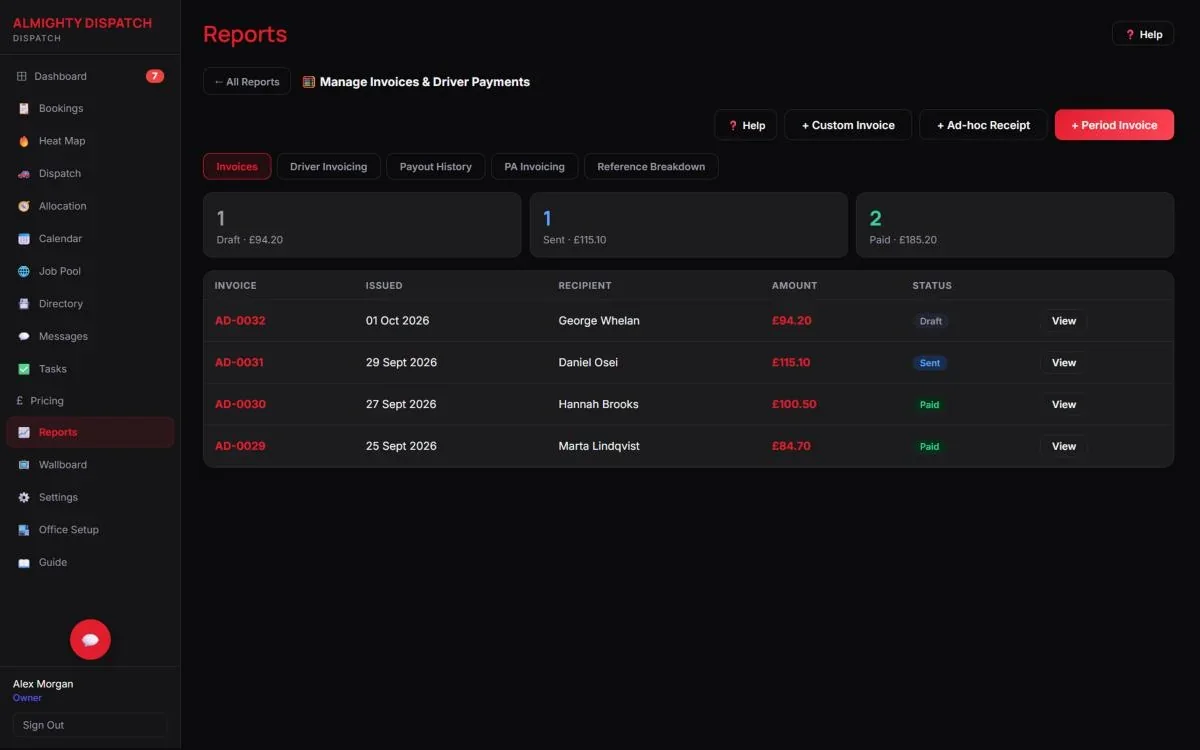Click the Allocation compass icon
Viewport: 1200px width, 750px height.
pyautogui.click(x=24, y=206)
